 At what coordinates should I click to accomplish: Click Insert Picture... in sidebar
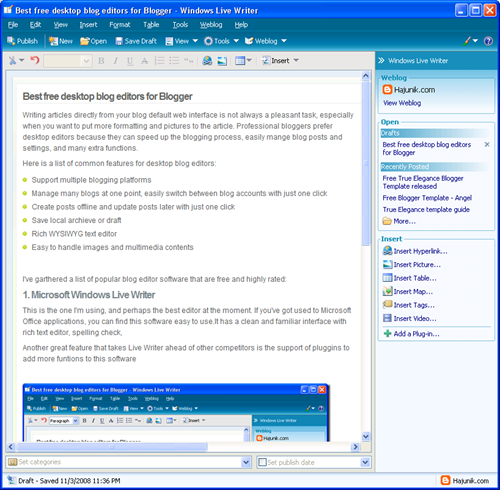pos(412,265)
